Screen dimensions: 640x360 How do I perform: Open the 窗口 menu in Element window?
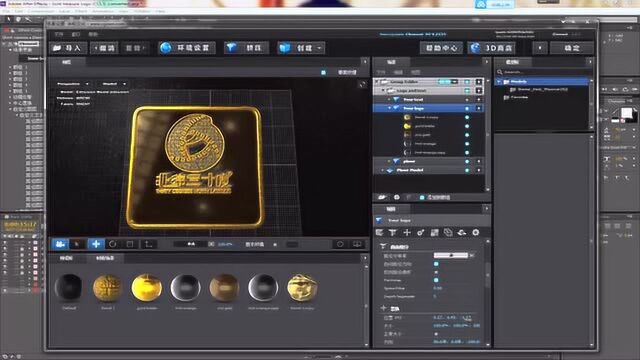76,34
